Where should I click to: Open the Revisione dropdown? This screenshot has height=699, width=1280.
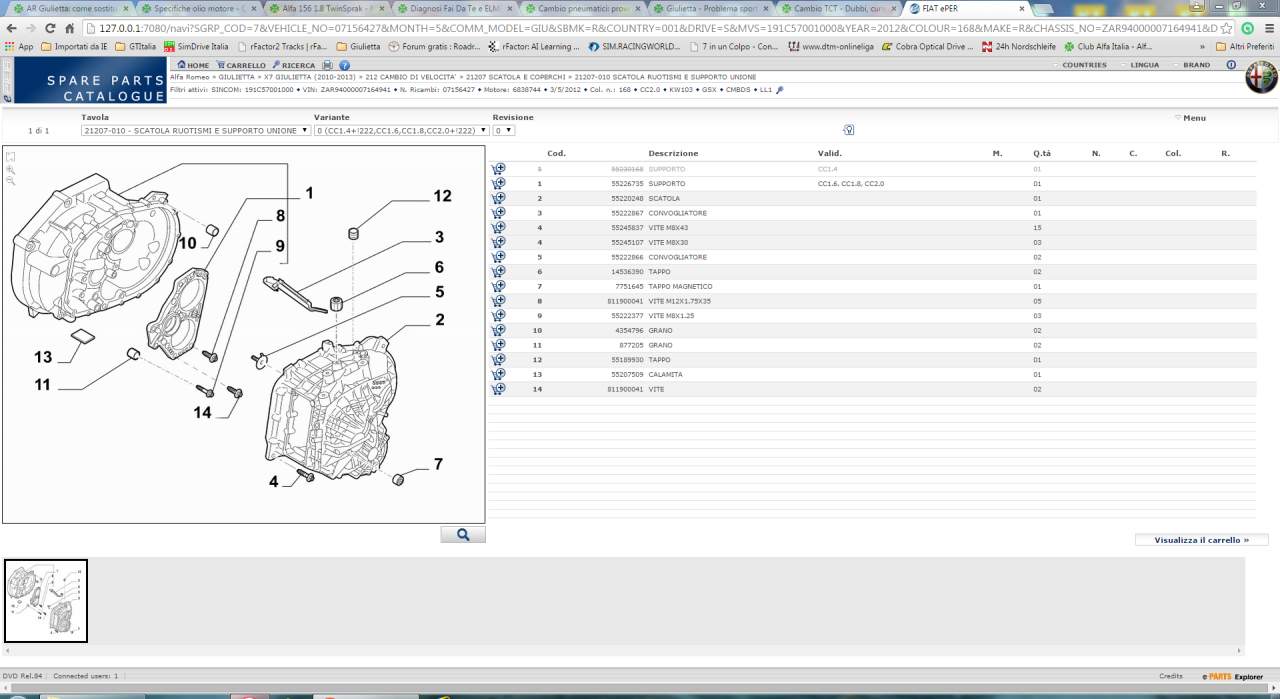[504, 130]
